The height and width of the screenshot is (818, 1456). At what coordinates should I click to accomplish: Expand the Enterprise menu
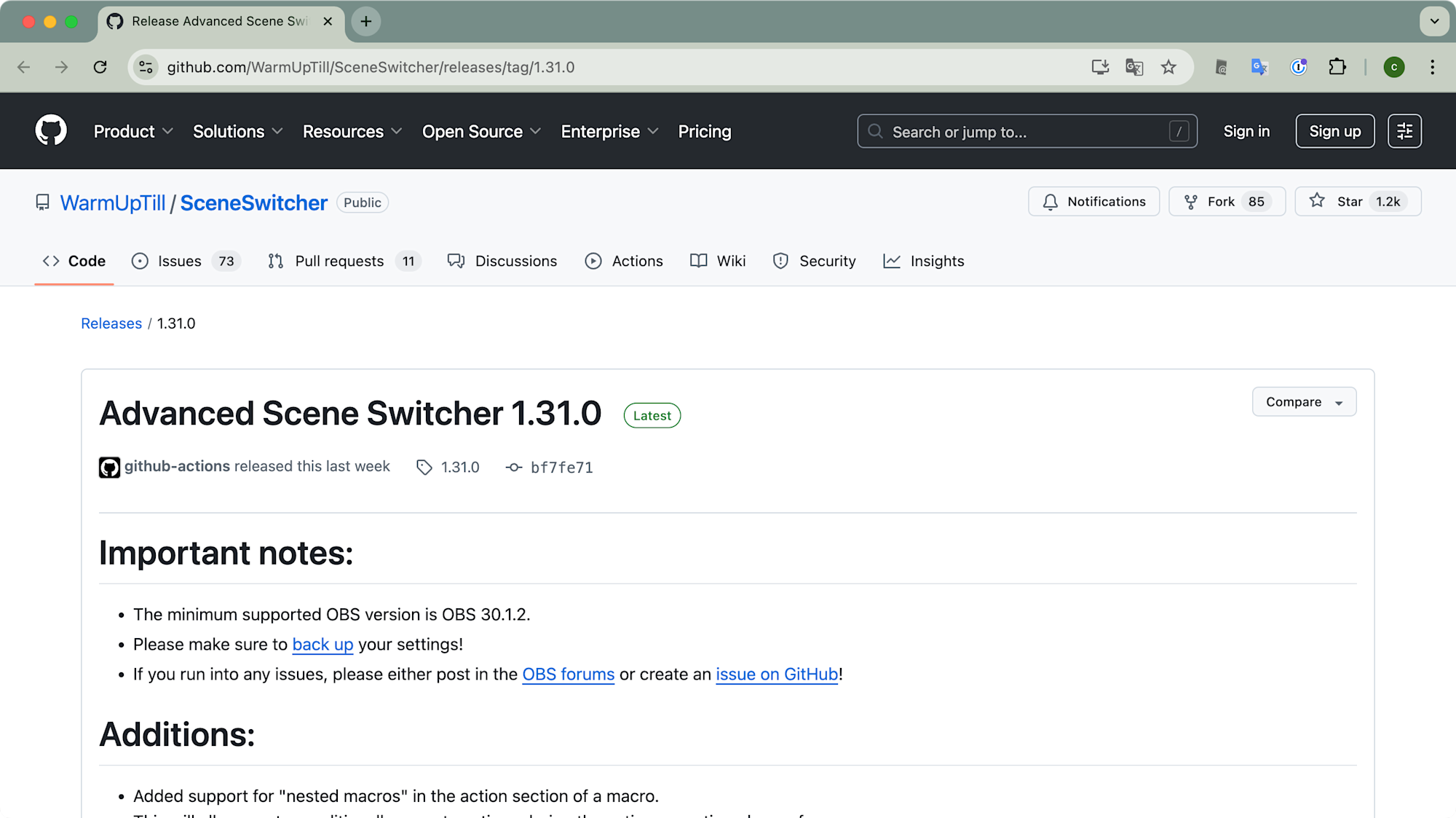(609, 131)
